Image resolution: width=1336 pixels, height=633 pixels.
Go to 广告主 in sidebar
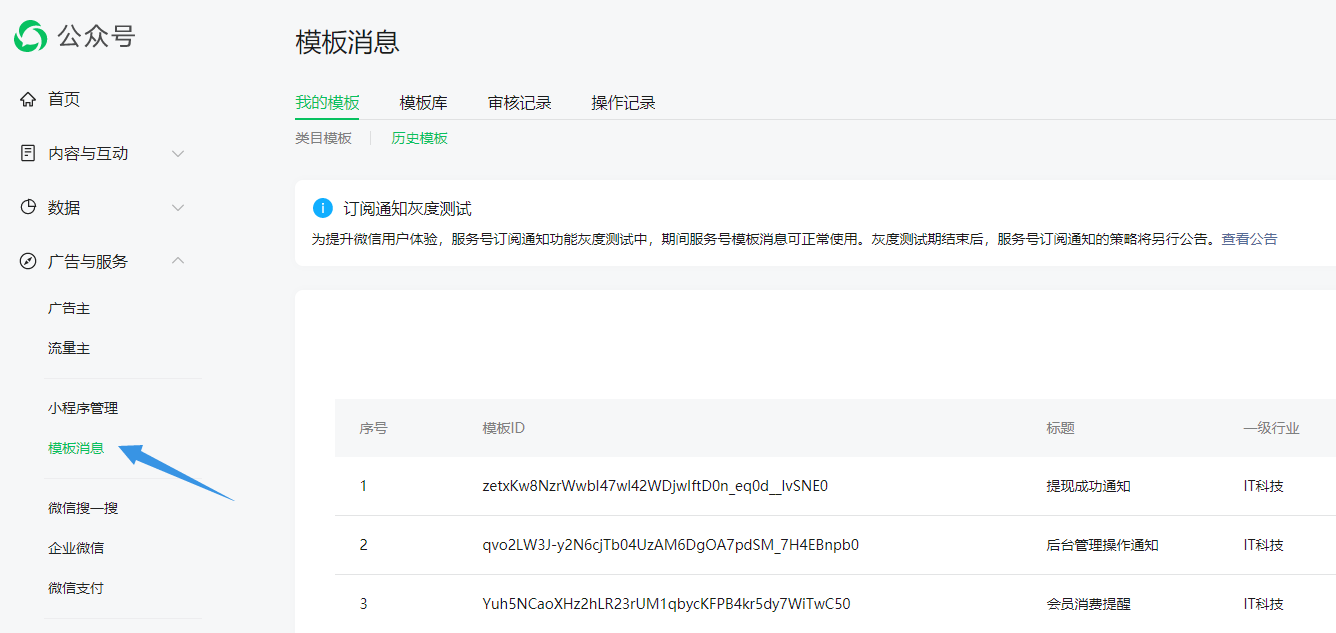69,308
